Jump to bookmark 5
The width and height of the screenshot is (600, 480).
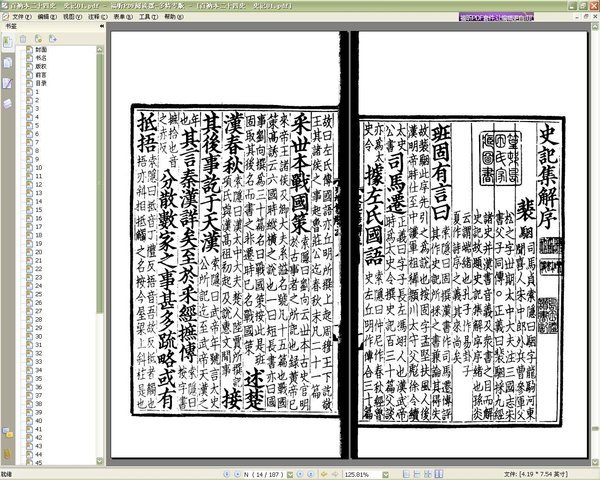[x=37, y=126]
